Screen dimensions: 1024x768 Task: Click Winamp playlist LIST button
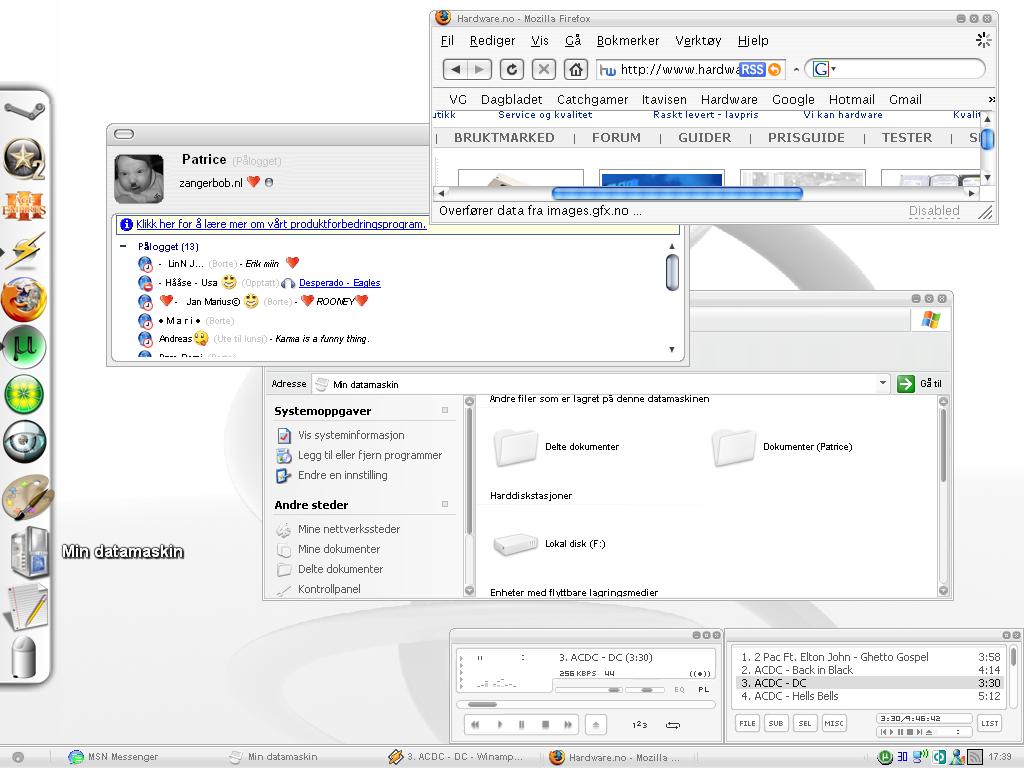989,723
